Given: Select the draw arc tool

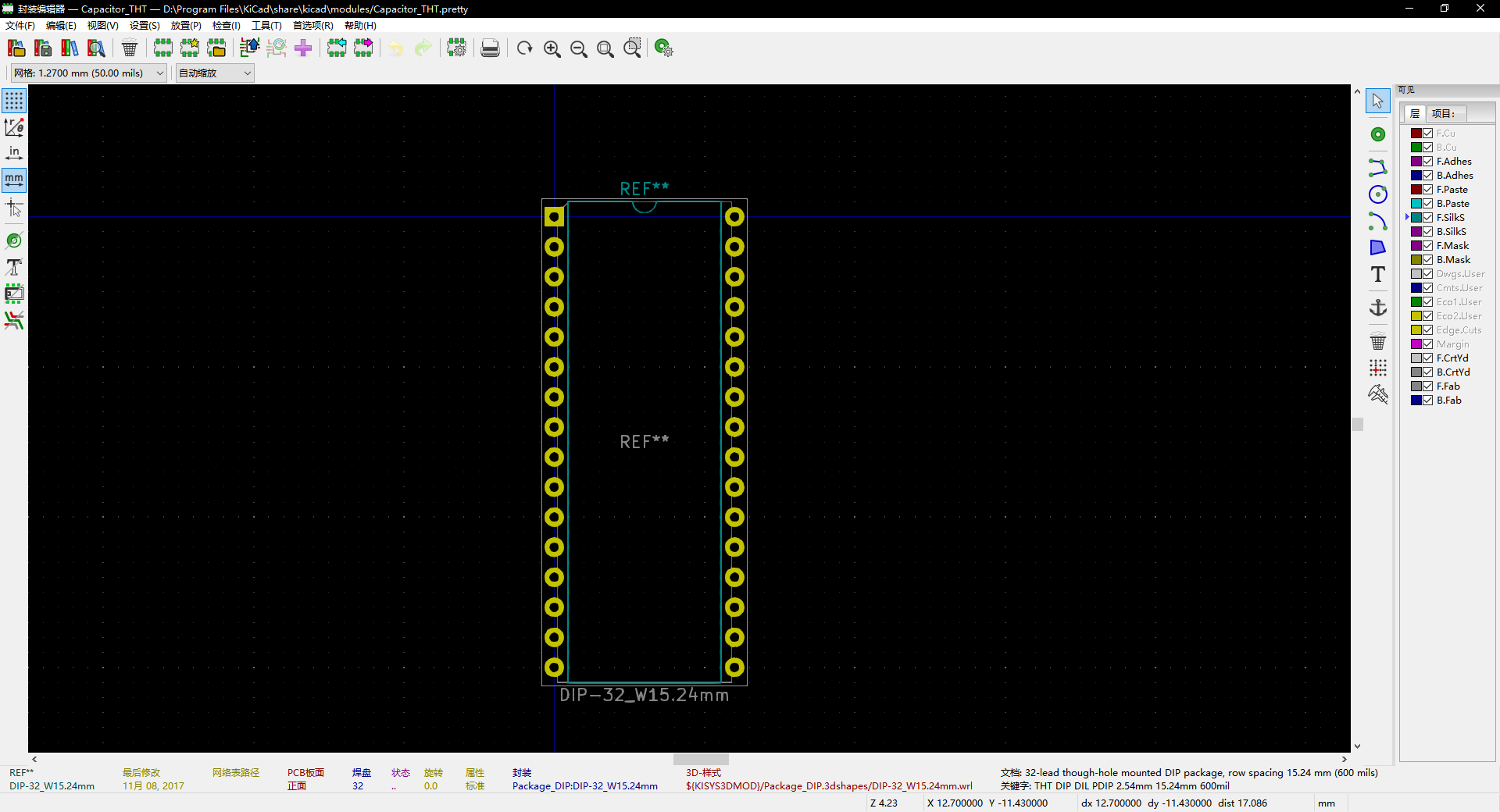Looking at the screenshot, I should click(1378, 222).
